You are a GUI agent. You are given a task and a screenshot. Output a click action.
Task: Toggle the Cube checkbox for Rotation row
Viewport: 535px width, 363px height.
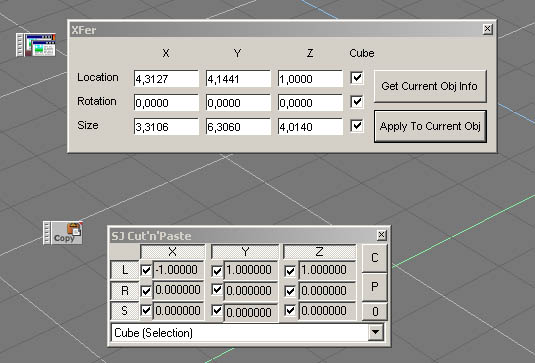(357, 102)
